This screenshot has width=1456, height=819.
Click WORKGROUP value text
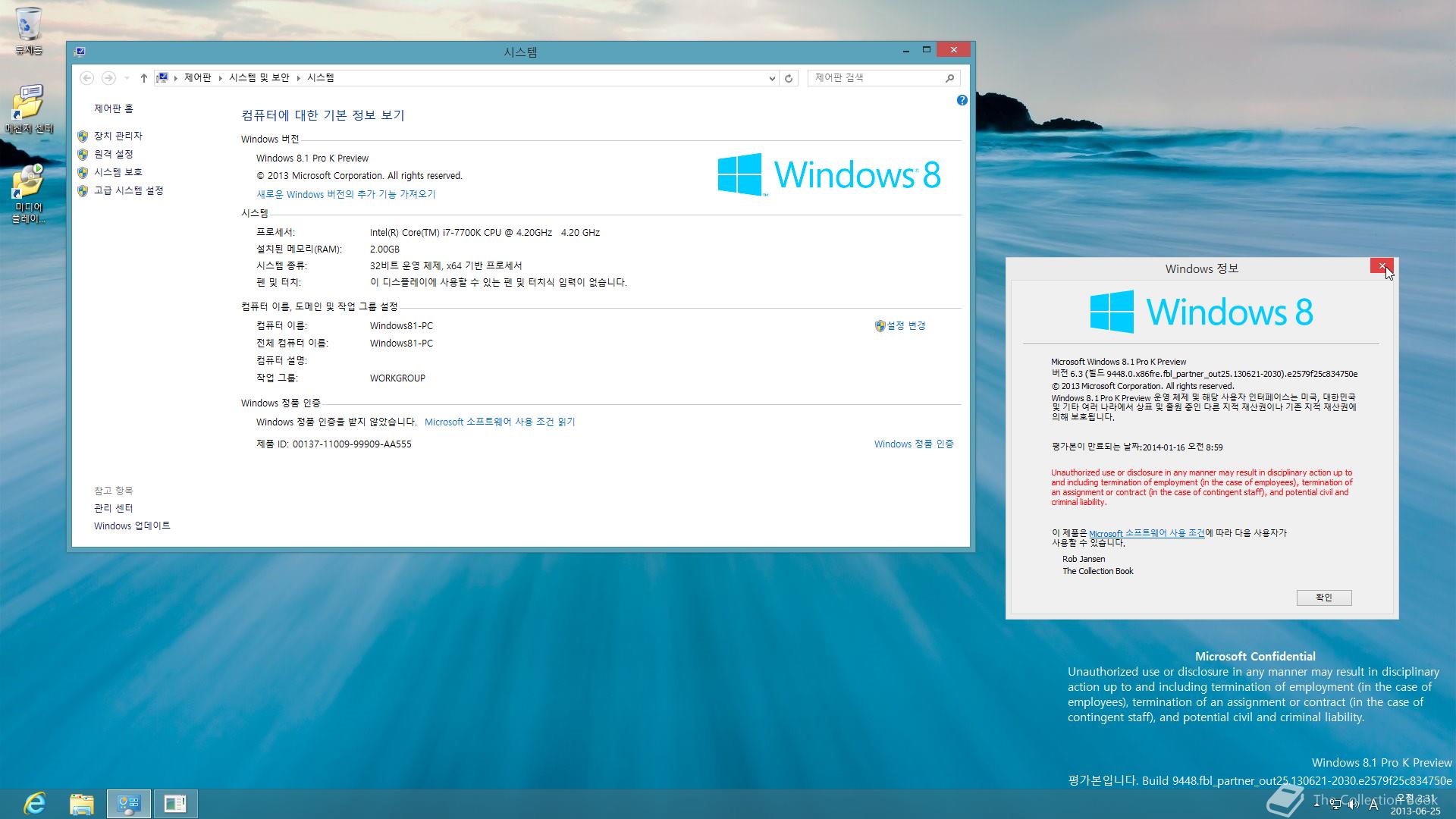tap(397, 378)
